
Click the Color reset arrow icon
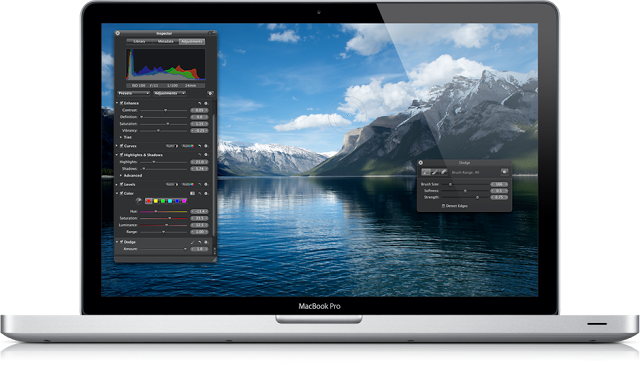[x=200, y=193]
